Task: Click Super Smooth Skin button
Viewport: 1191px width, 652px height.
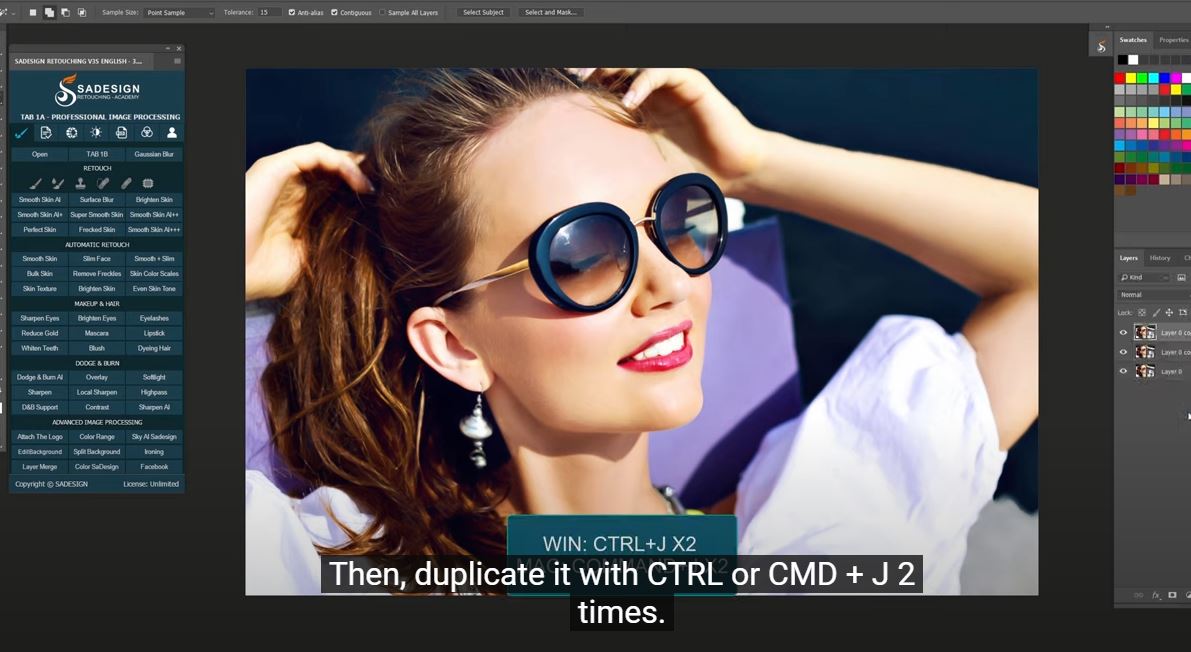Action: click(x=96, y=215)
